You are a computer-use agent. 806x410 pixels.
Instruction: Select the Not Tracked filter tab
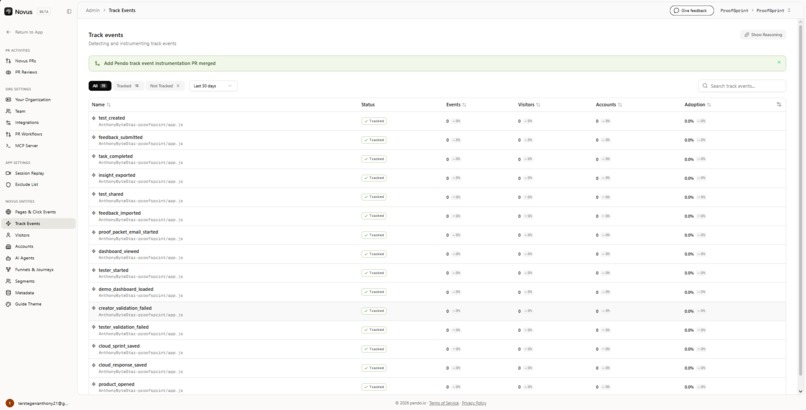164,86
